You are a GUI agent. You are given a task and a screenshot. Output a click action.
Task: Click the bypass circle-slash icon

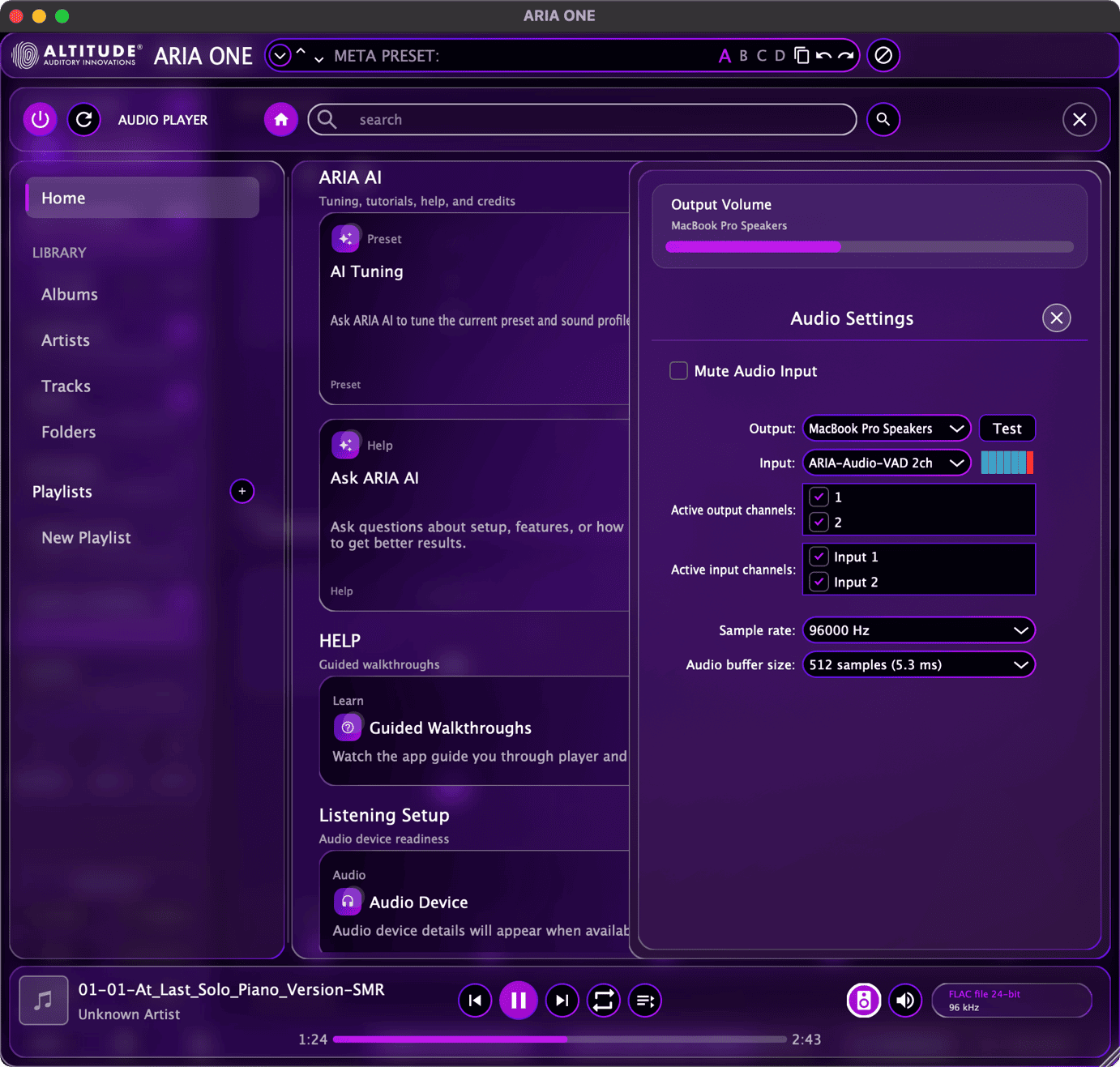[883, 55]
